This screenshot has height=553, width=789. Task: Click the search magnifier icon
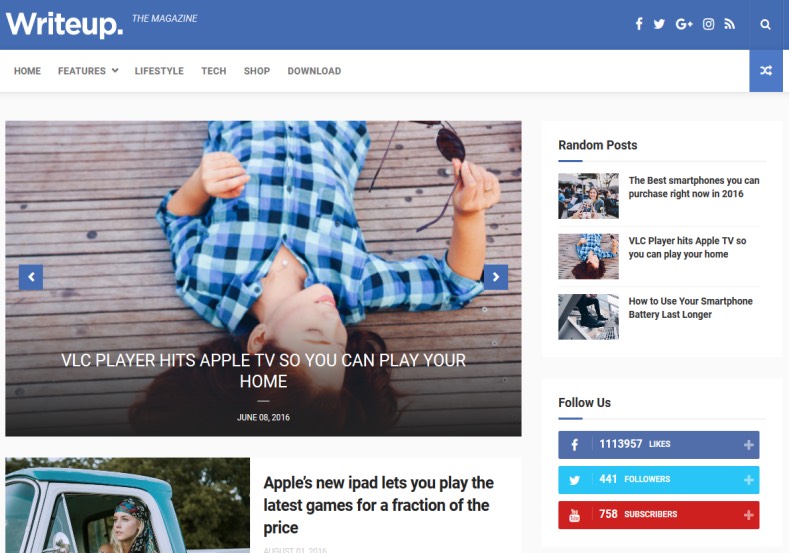(x=765, y=25)
